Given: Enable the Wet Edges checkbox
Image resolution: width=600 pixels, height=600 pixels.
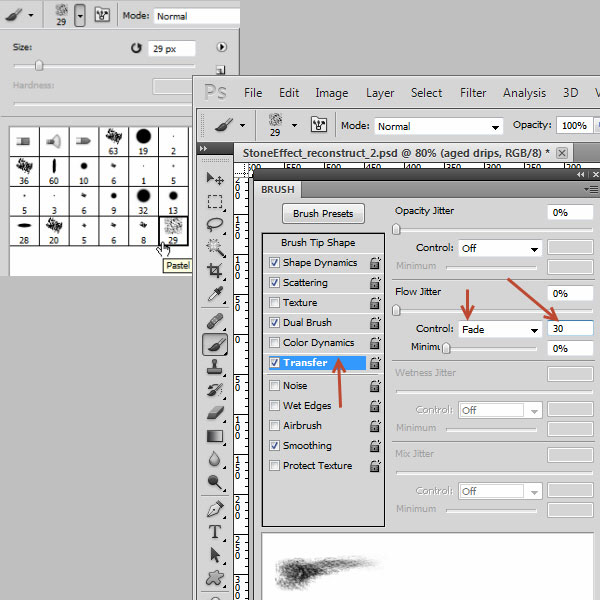Looking at the screenshot, I should 274,405.
